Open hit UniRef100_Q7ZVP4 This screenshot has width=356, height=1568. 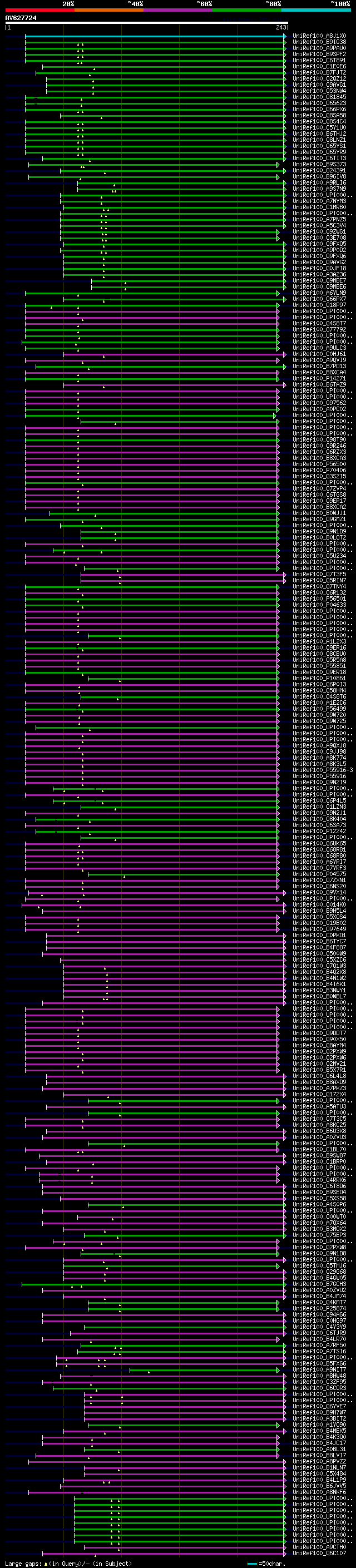coord(319,489)
